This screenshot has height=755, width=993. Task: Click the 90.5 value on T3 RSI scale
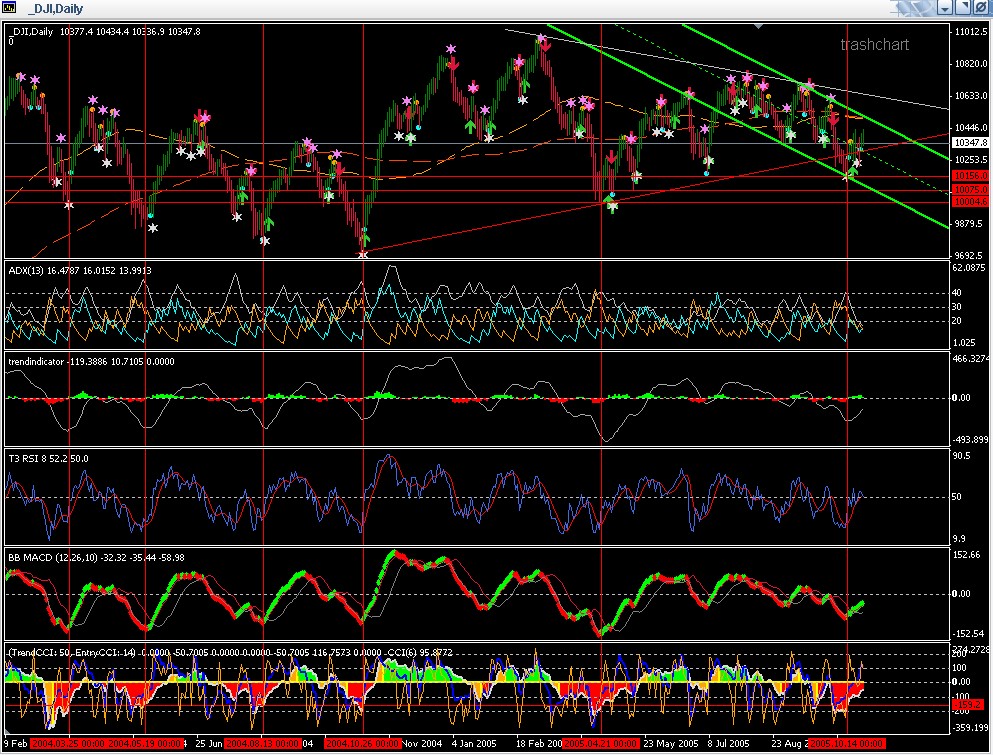click(961, 455)
